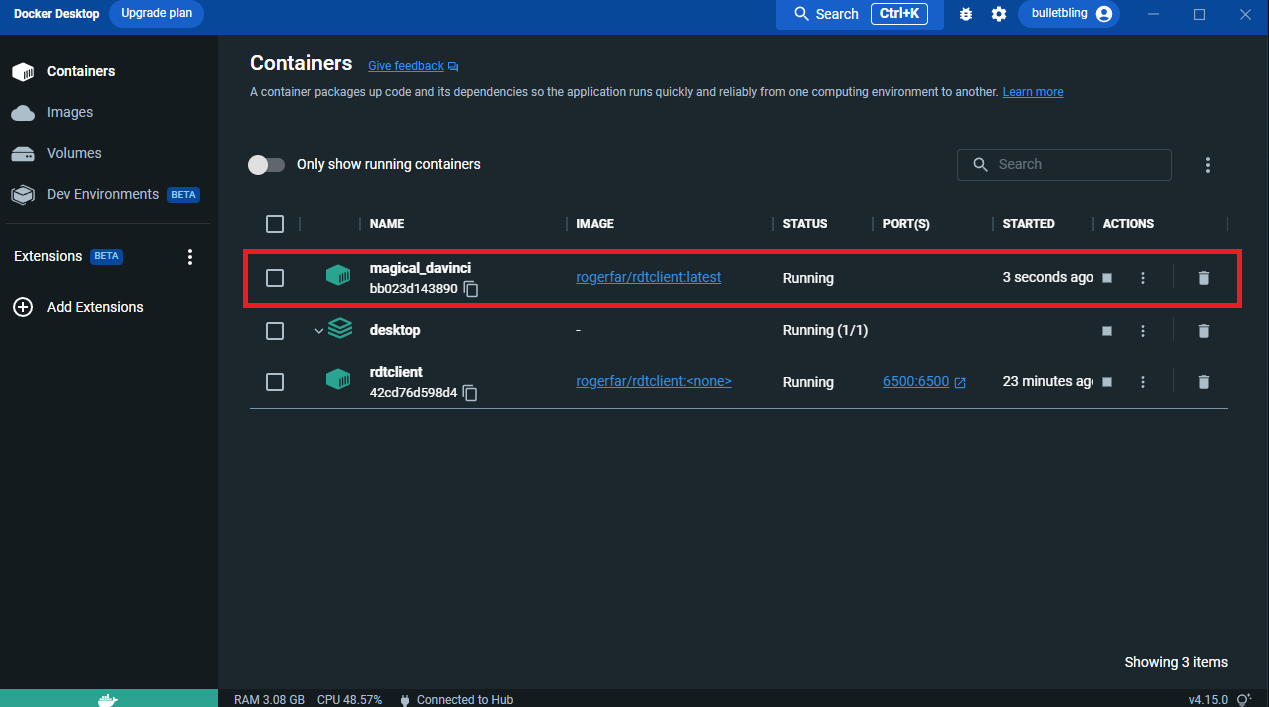Image resolution: width=1269 pixels, height=707 pixels.
Task: Open the rogerfar/rdtclient:latest image link
Action: point(648,277)
